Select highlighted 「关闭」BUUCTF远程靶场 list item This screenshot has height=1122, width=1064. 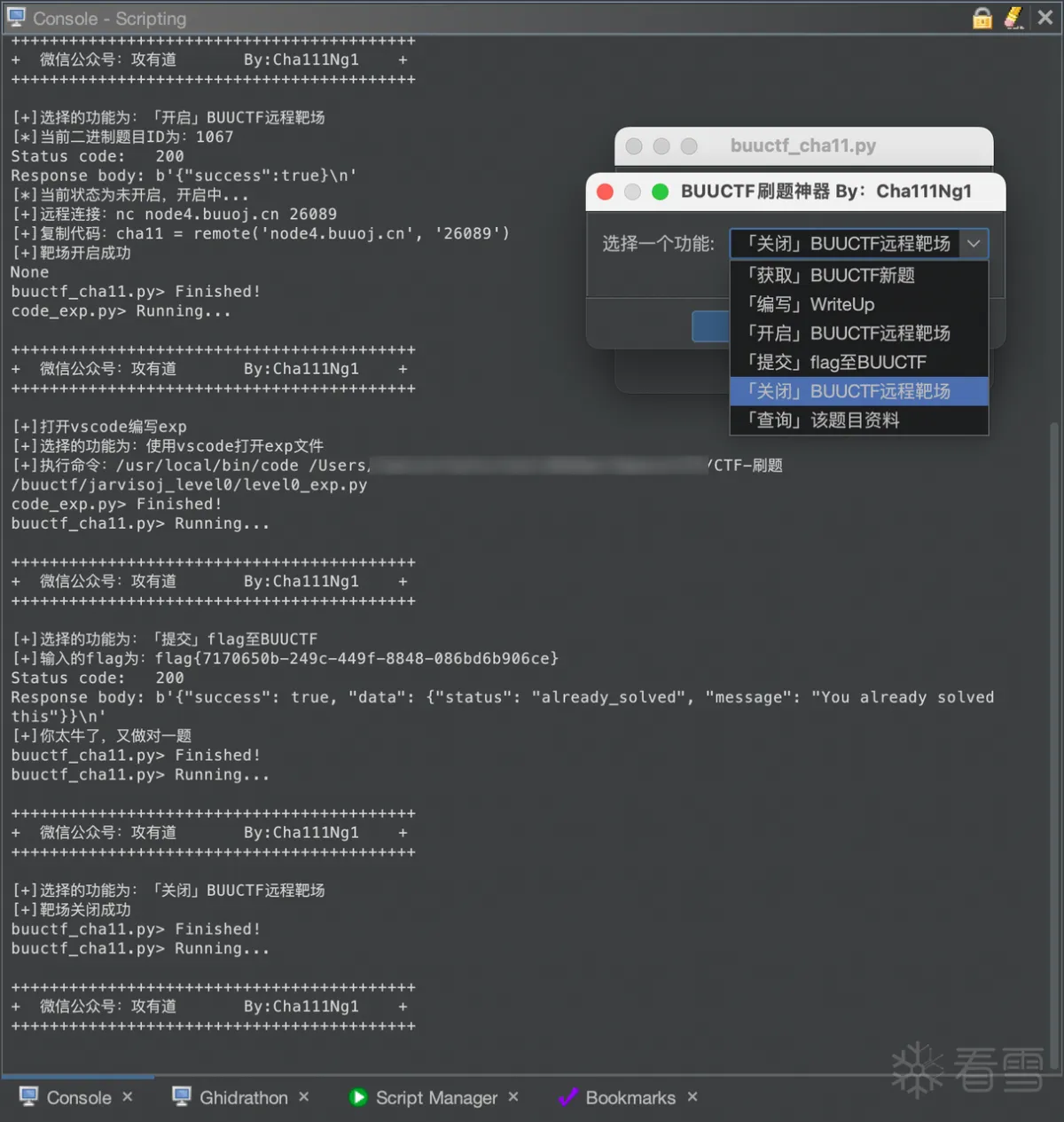pos(858,391)
